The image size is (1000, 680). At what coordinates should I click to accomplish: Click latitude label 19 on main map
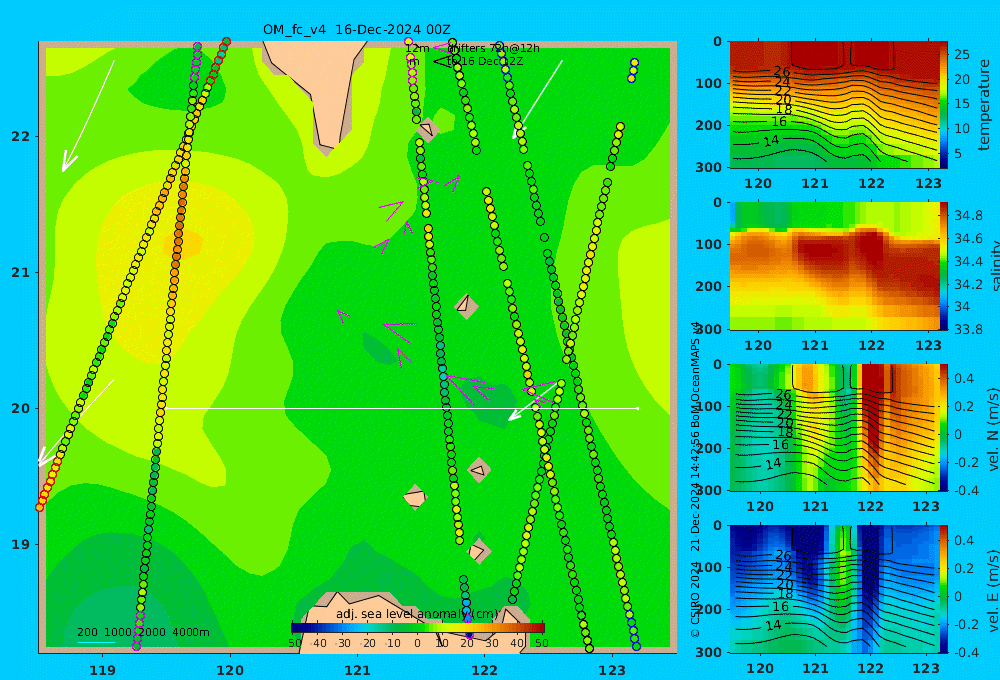[x=20, y=544]
